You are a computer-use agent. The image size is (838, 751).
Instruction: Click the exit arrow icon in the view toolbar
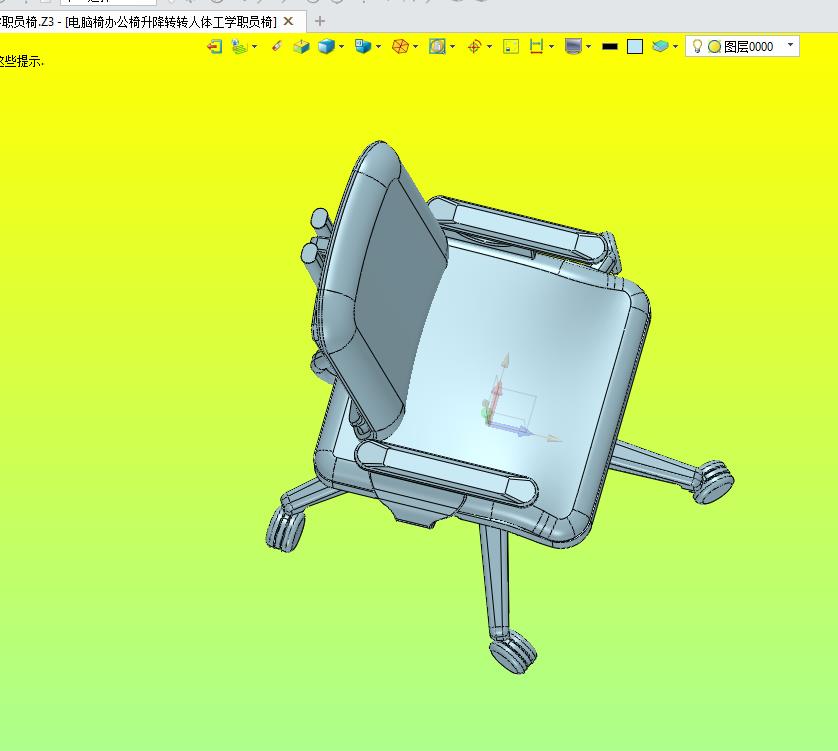(x=214, y=47)
